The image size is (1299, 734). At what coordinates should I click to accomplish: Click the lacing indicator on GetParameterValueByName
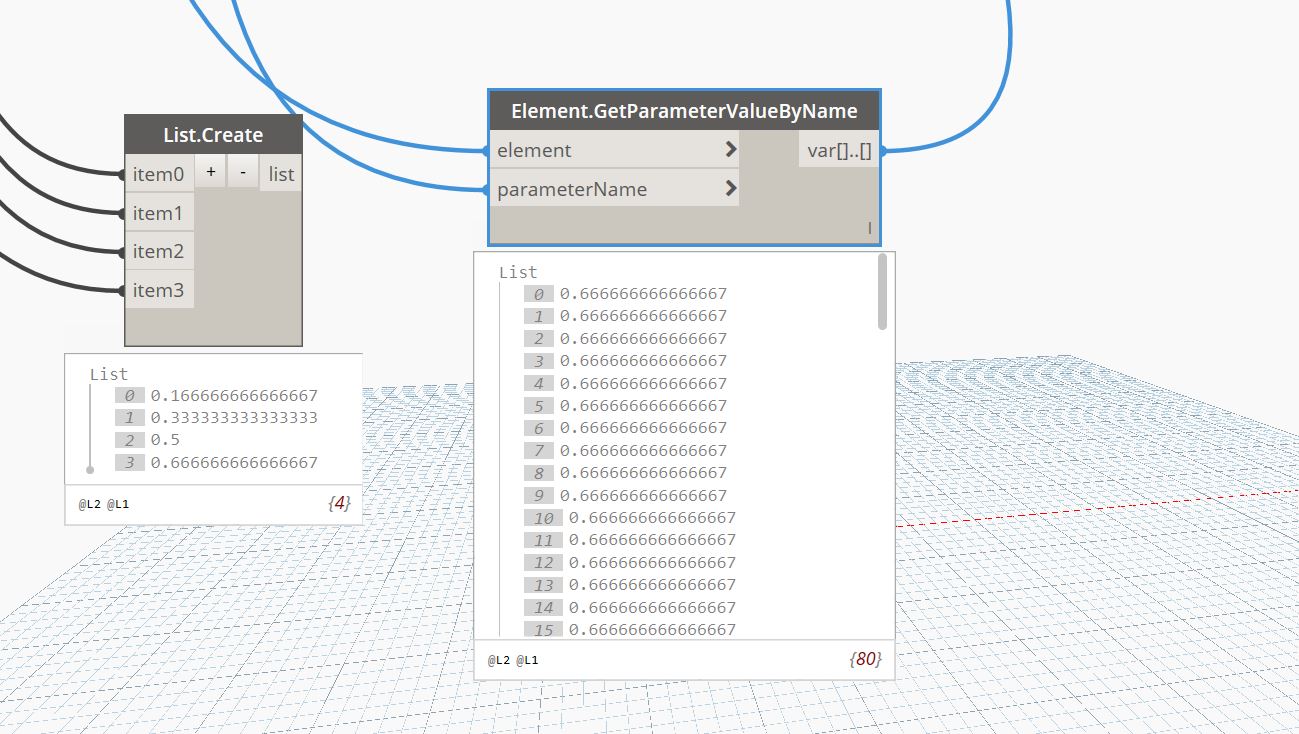869,229
